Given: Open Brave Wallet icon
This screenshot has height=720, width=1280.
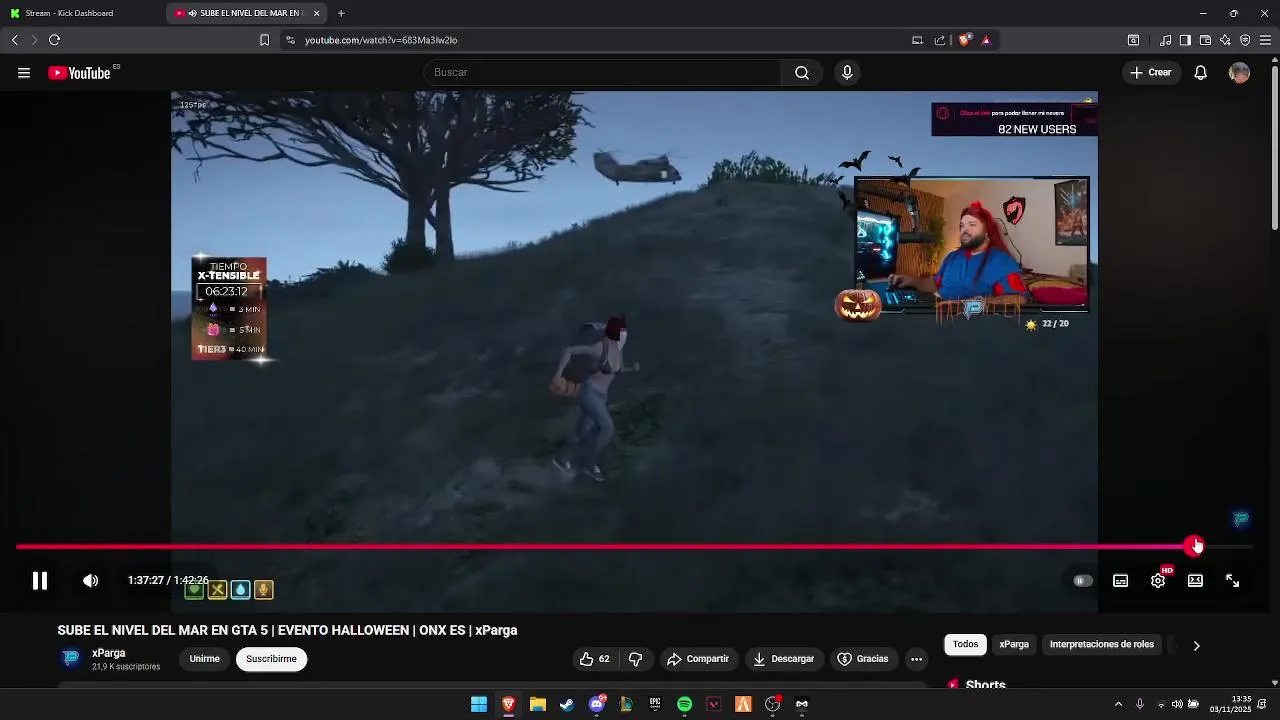Looking at the screenshot, I should click(x=1205, y=40).
